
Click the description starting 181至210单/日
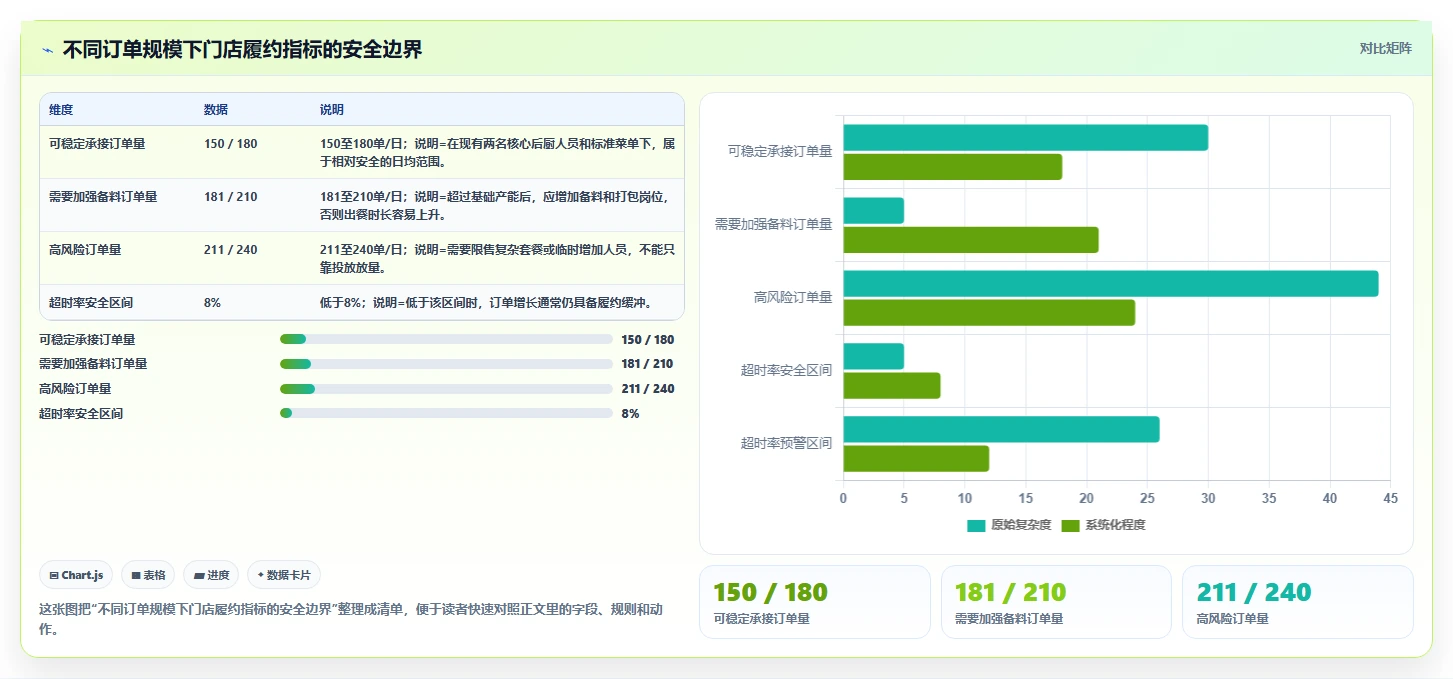[x=497, y=205]
